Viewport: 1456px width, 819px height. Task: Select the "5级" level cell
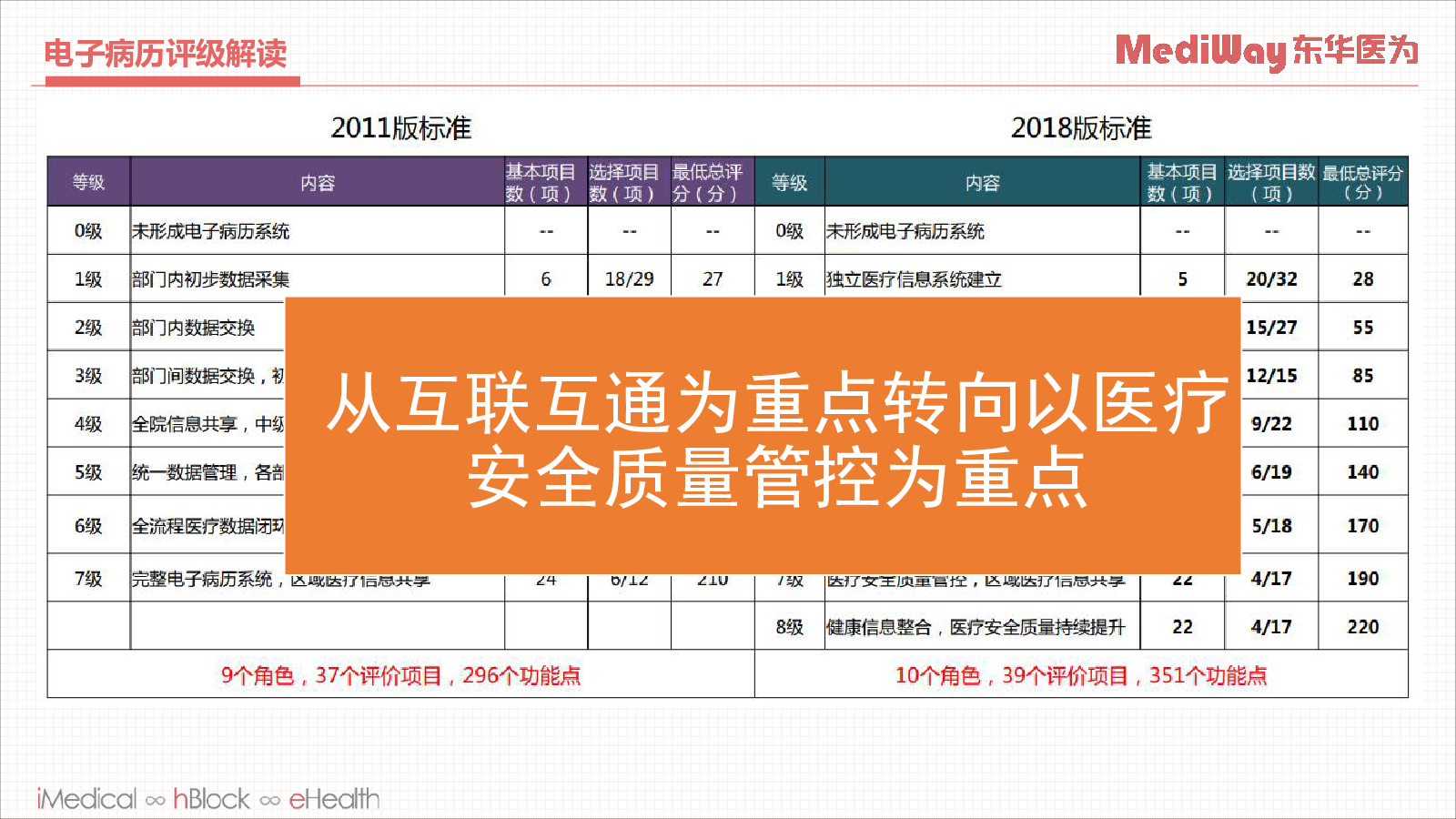(x=88, y=472)
